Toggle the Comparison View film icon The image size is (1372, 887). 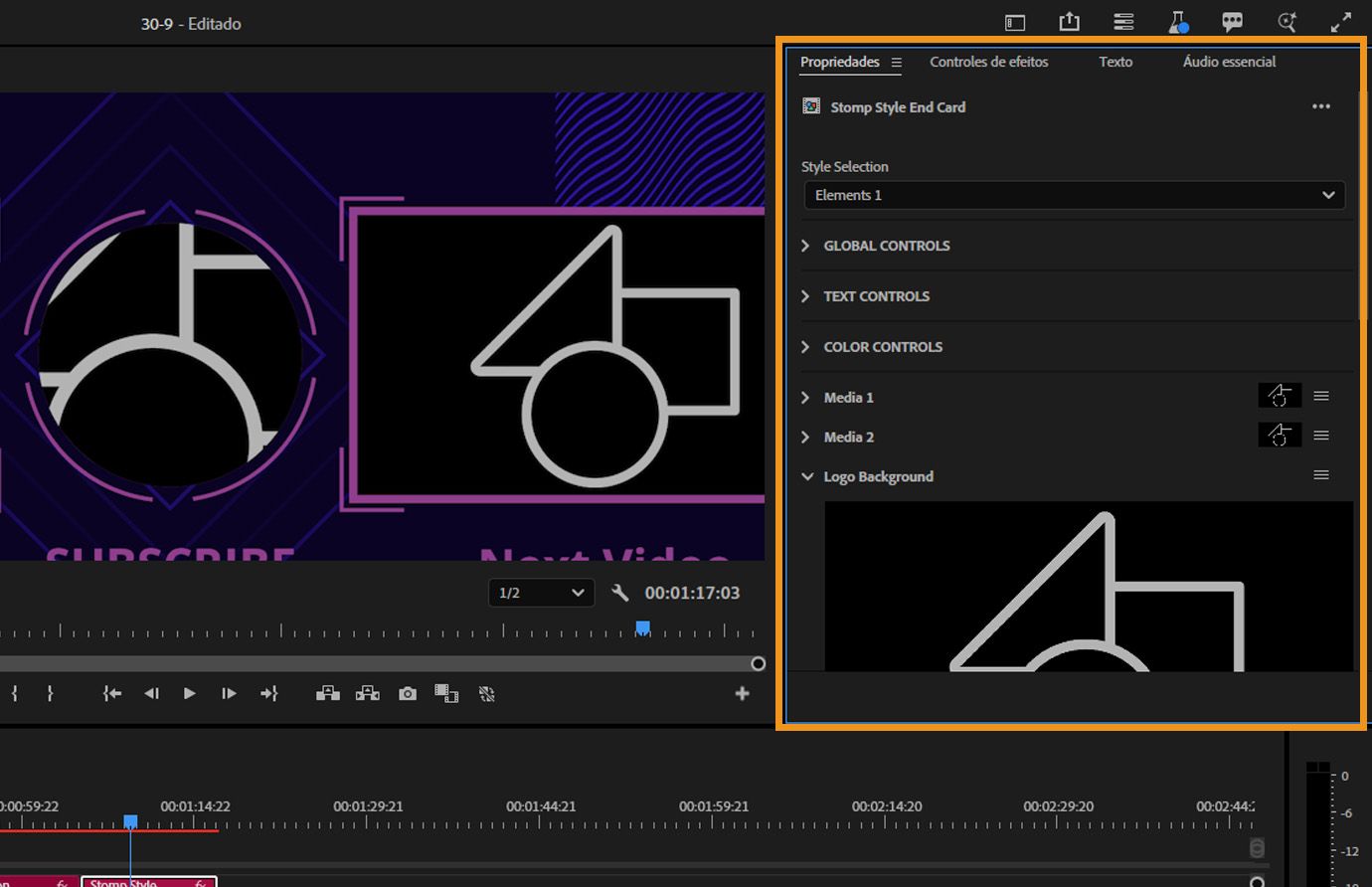[446, 693]
